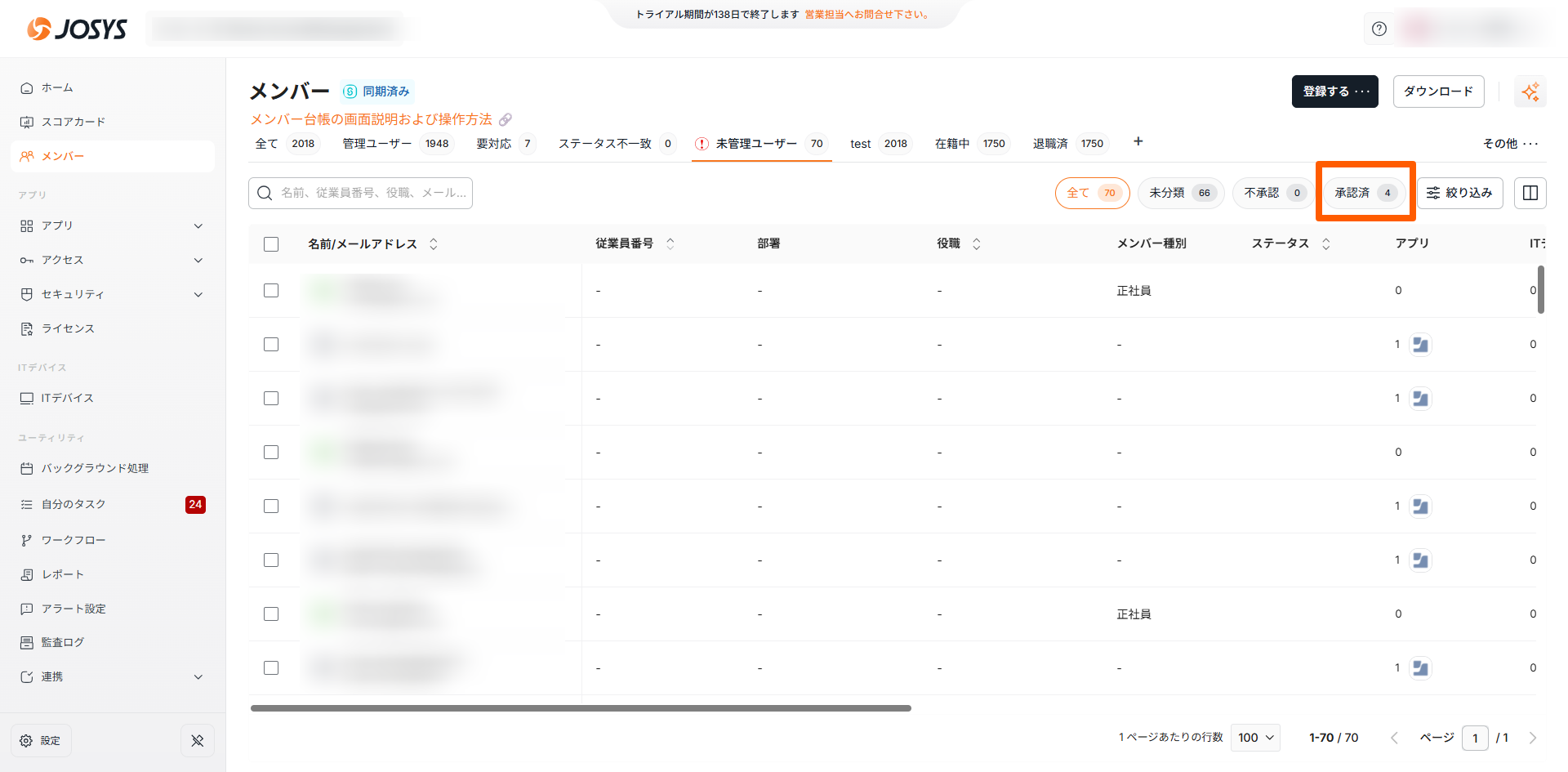Click the pin sidebar icon

(197, 740)
